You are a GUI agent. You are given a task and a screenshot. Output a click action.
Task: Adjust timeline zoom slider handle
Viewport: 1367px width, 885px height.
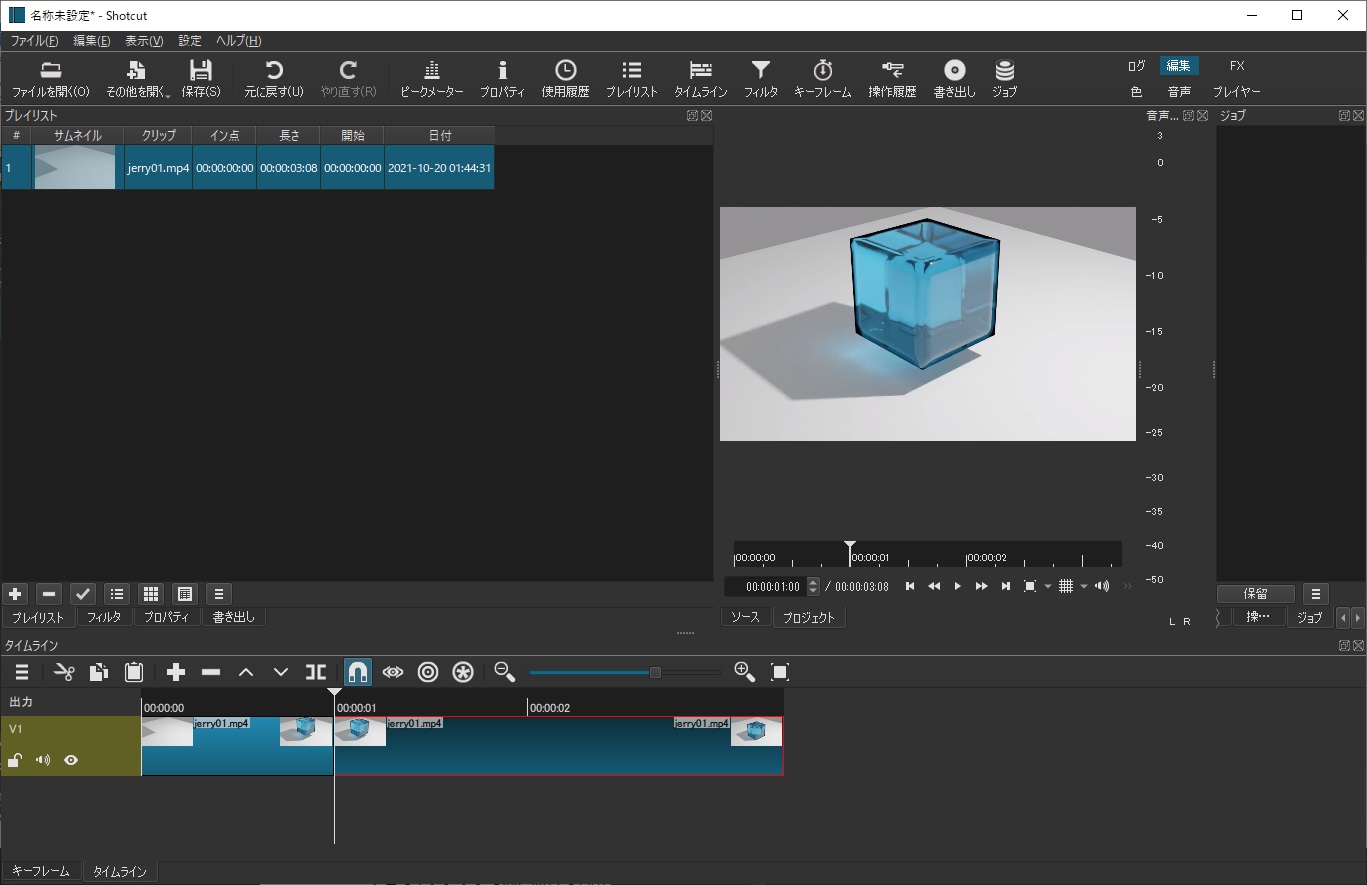655,672
